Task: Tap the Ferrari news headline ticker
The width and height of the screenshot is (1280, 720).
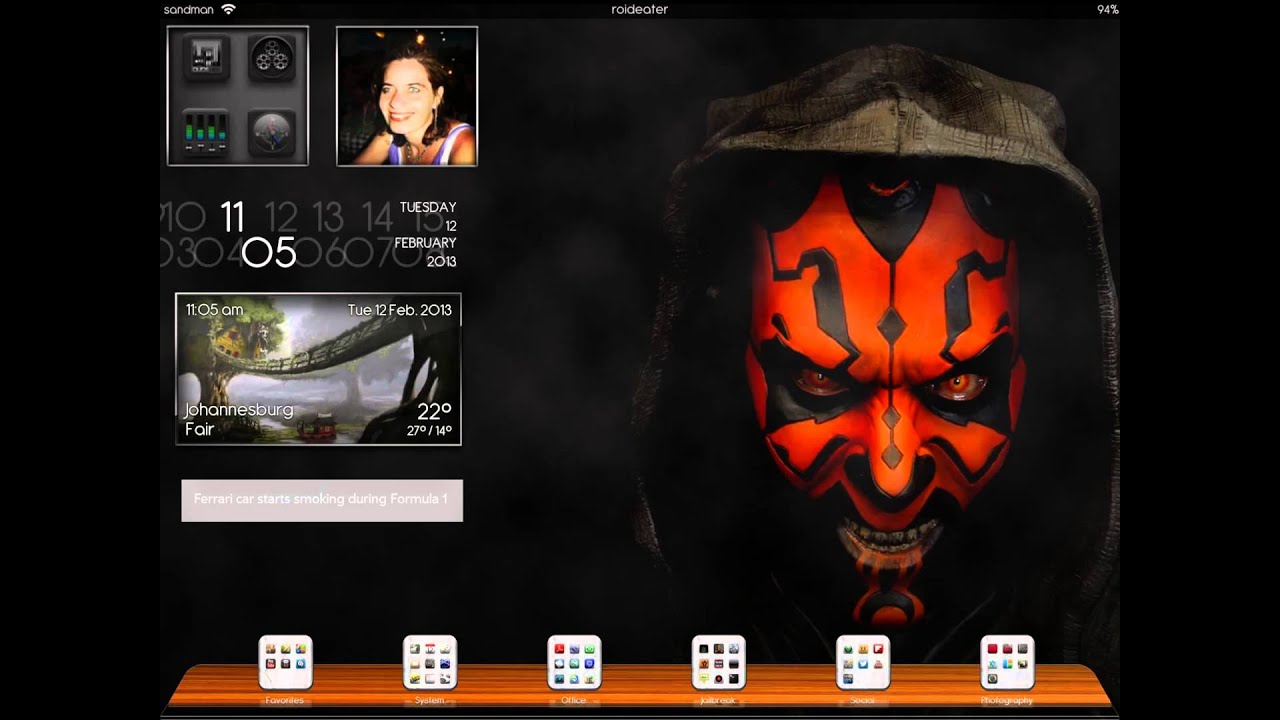Action: coord(322,500)
